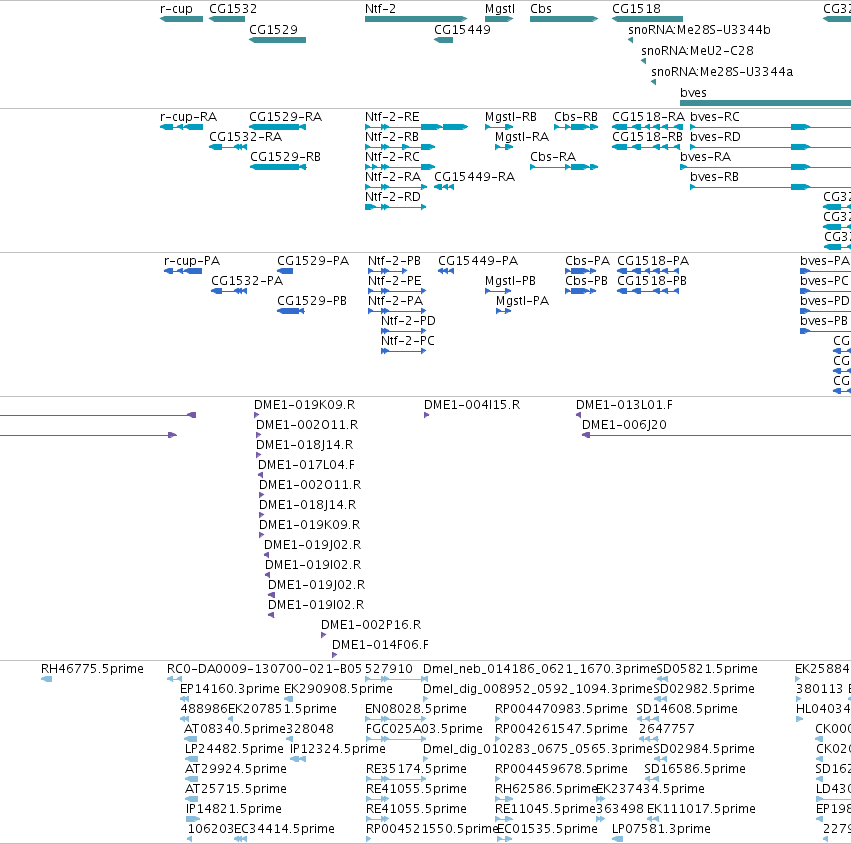This screenshot has width=851, height=844.
Task: Click the Mgstl gene feature
Action: (x=499, y=19)
